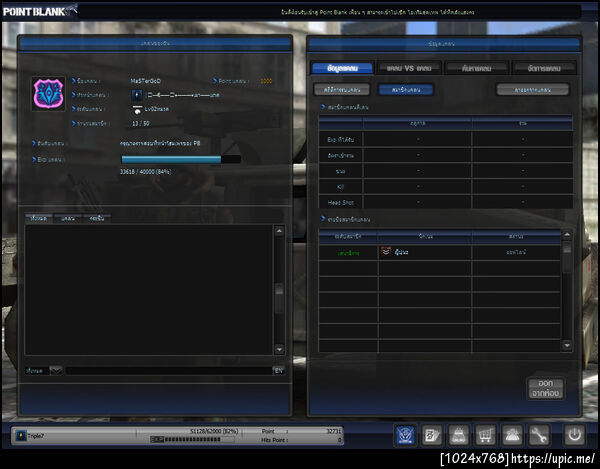The height and width of the screenshot is (469, 600).
Task: Click the Head Shot row label
Action: coord(341,203)
